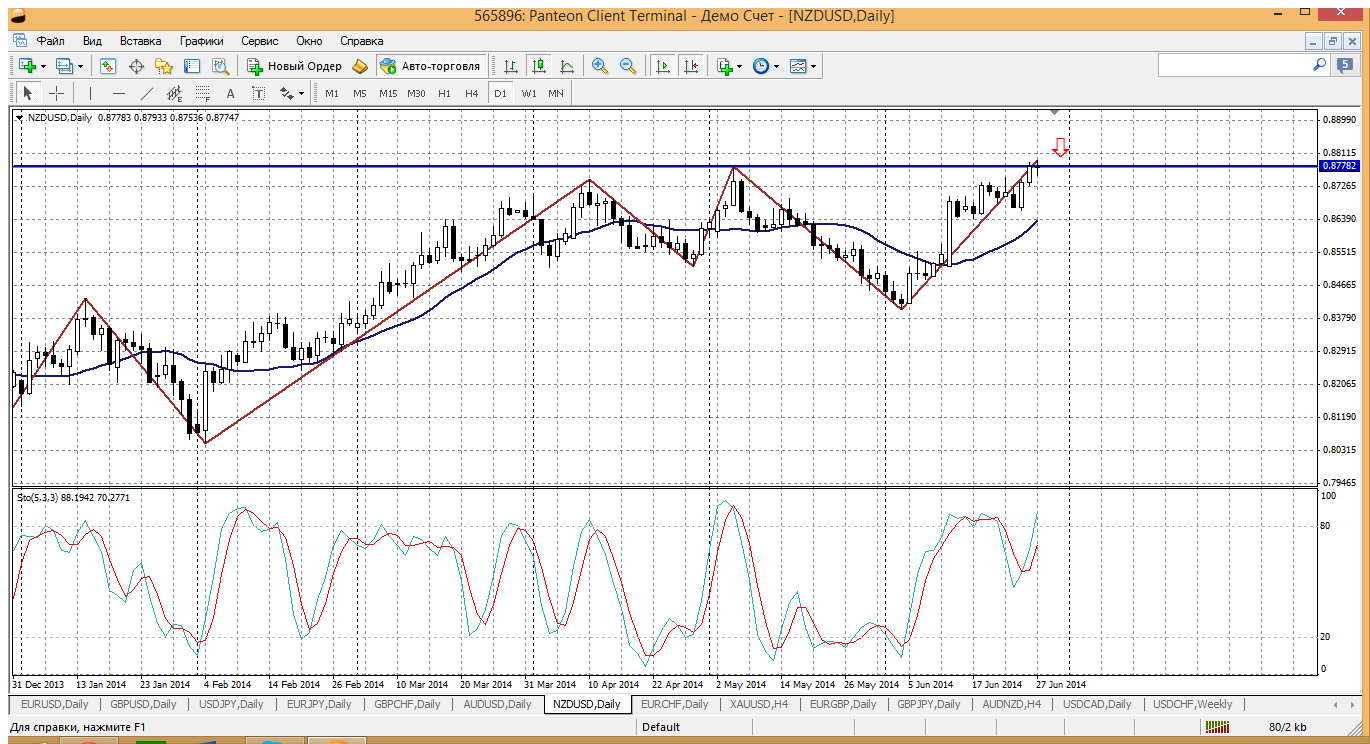Select the crosshair cursor tool
Image resolution: width=1370 pixels, height=744 pixels.
(57, 93)
